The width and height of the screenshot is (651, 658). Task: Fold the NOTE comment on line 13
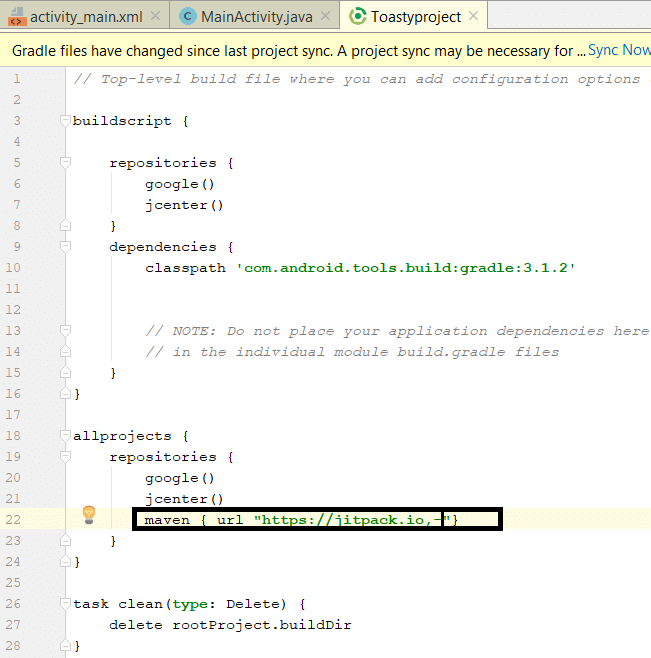coord(65,331)
